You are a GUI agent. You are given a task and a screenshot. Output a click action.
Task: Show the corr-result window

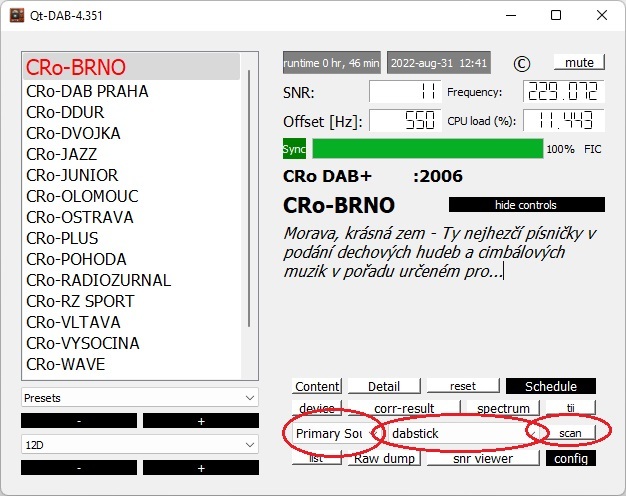tap(404, 408)
